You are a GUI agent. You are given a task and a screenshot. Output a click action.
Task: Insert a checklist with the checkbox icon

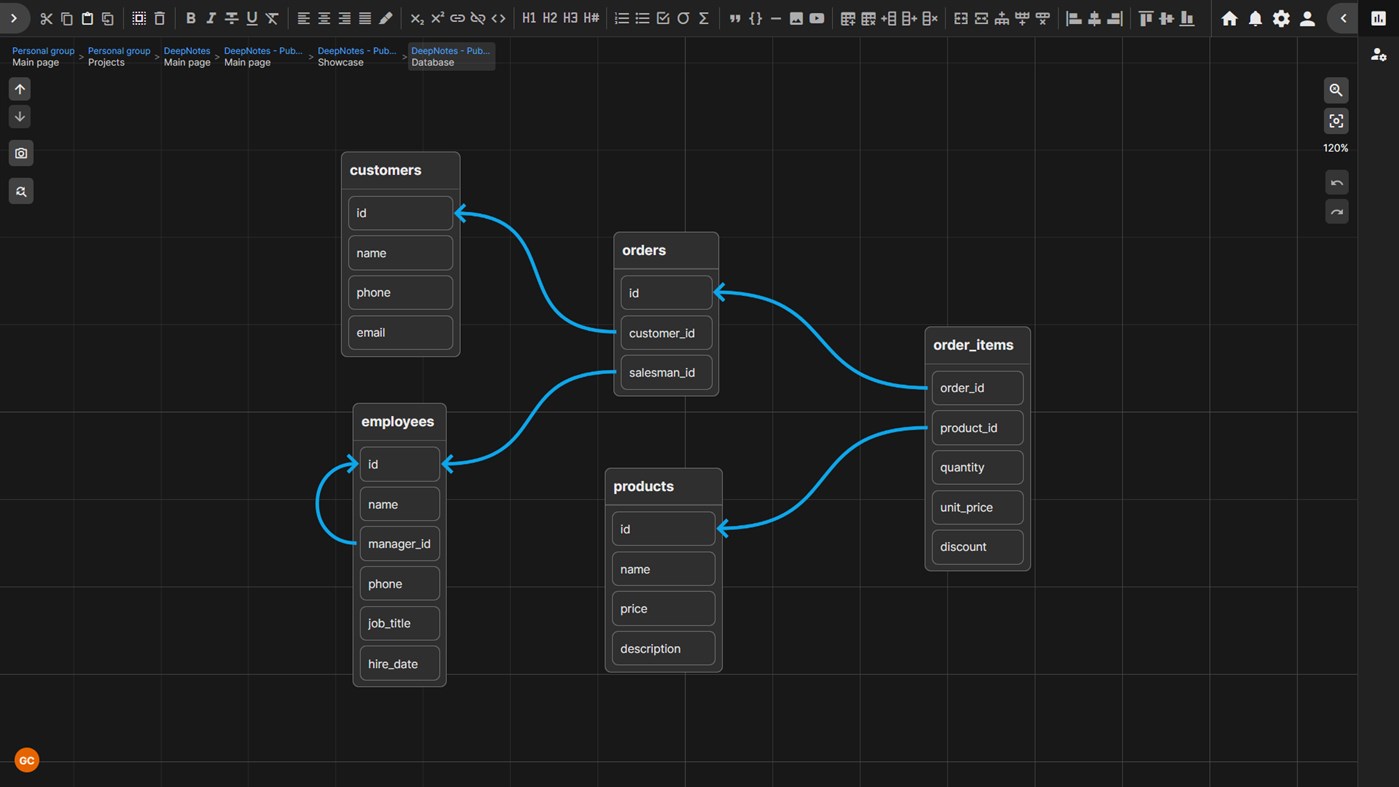point(663,19)
